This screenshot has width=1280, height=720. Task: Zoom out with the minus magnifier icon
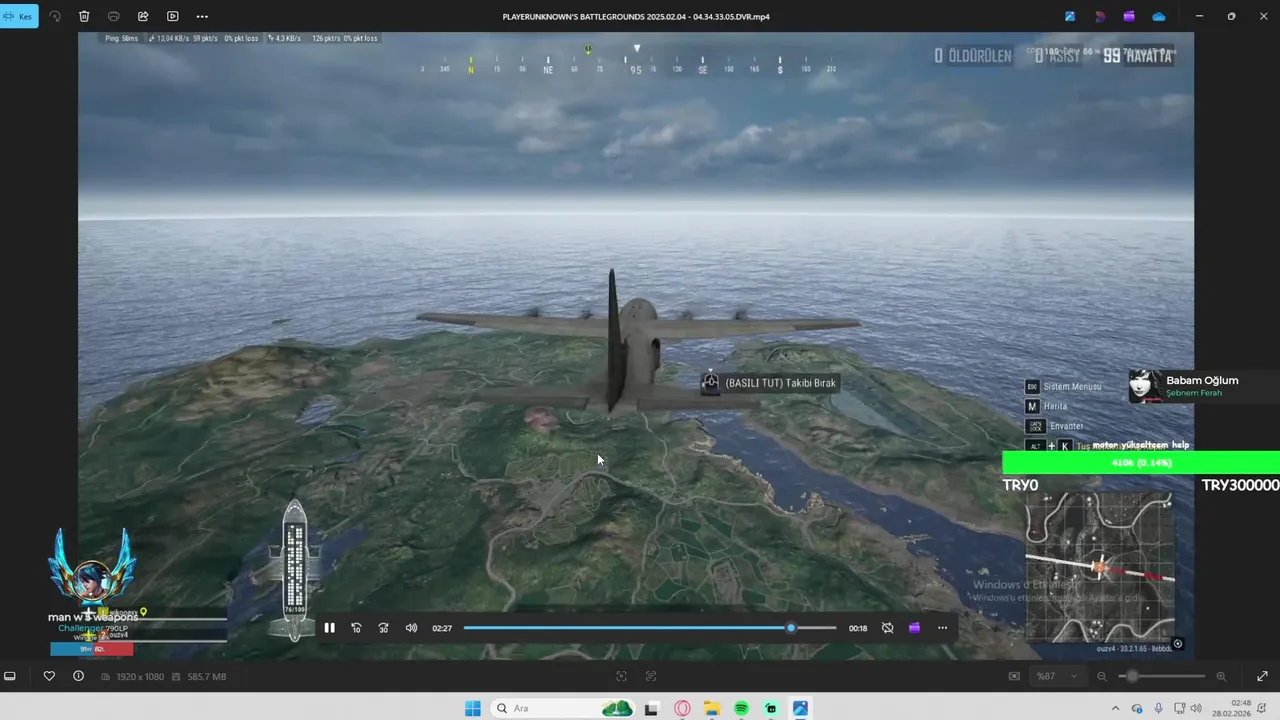click(x=1102, y=676)
